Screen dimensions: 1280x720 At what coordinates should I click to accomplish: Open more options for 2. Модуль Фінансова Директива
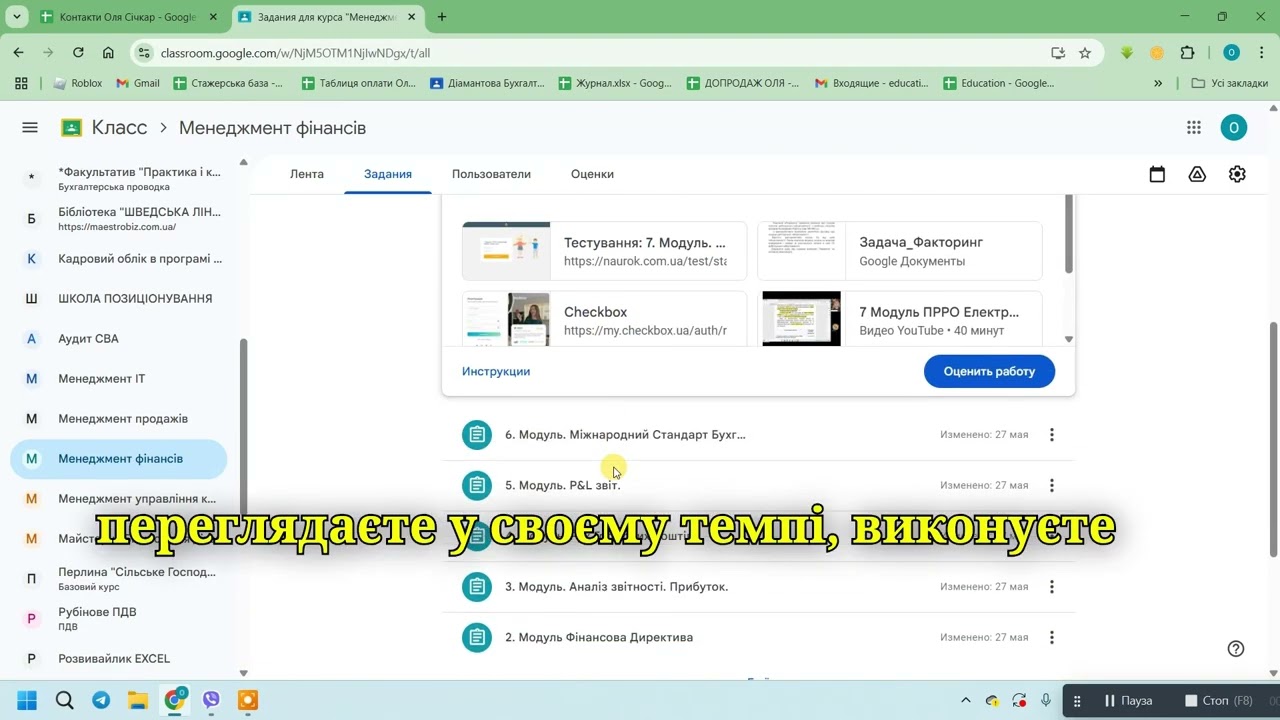(1051, 638)
